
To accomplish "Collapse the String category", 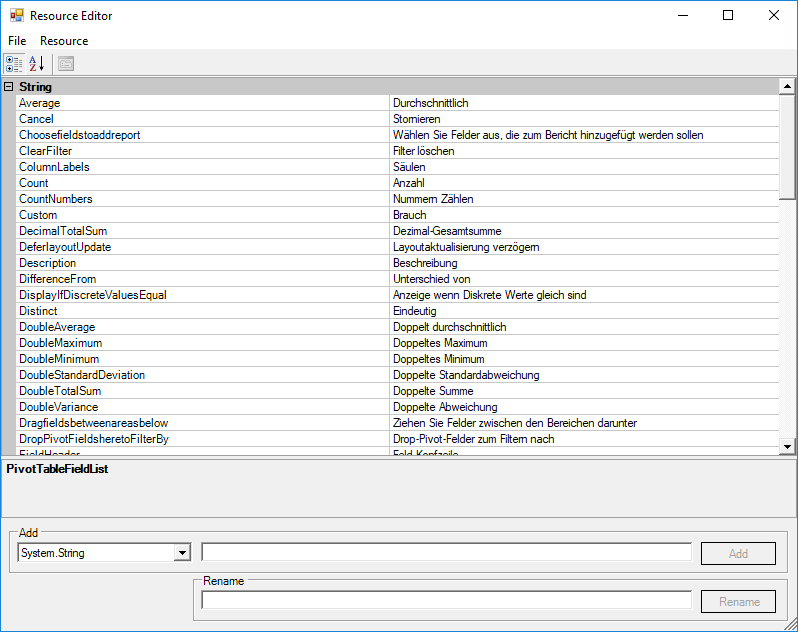I will (x=9, y=87).
